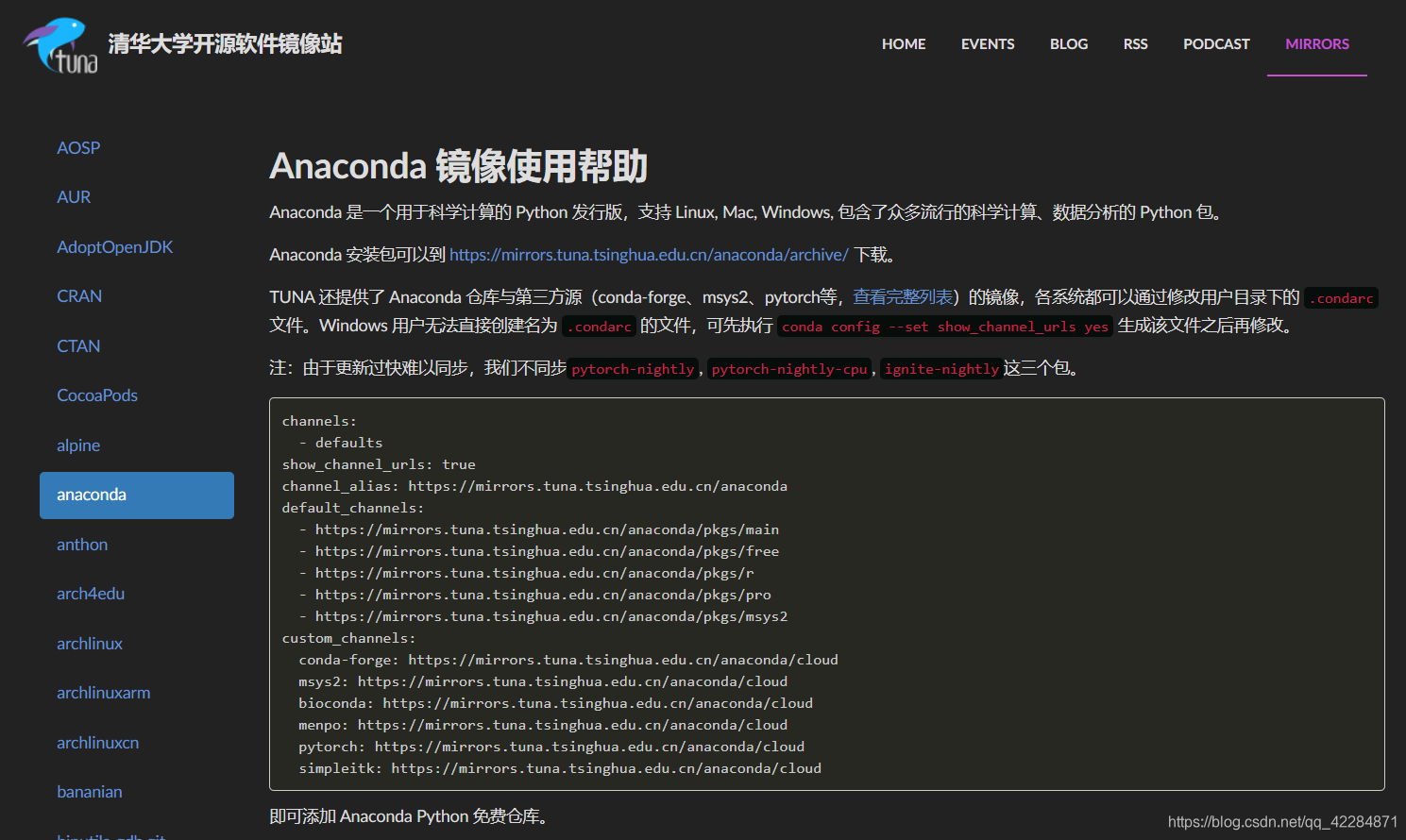Open anthon in the sidebar
The image size is (1406, 840).
coord(82,545)
